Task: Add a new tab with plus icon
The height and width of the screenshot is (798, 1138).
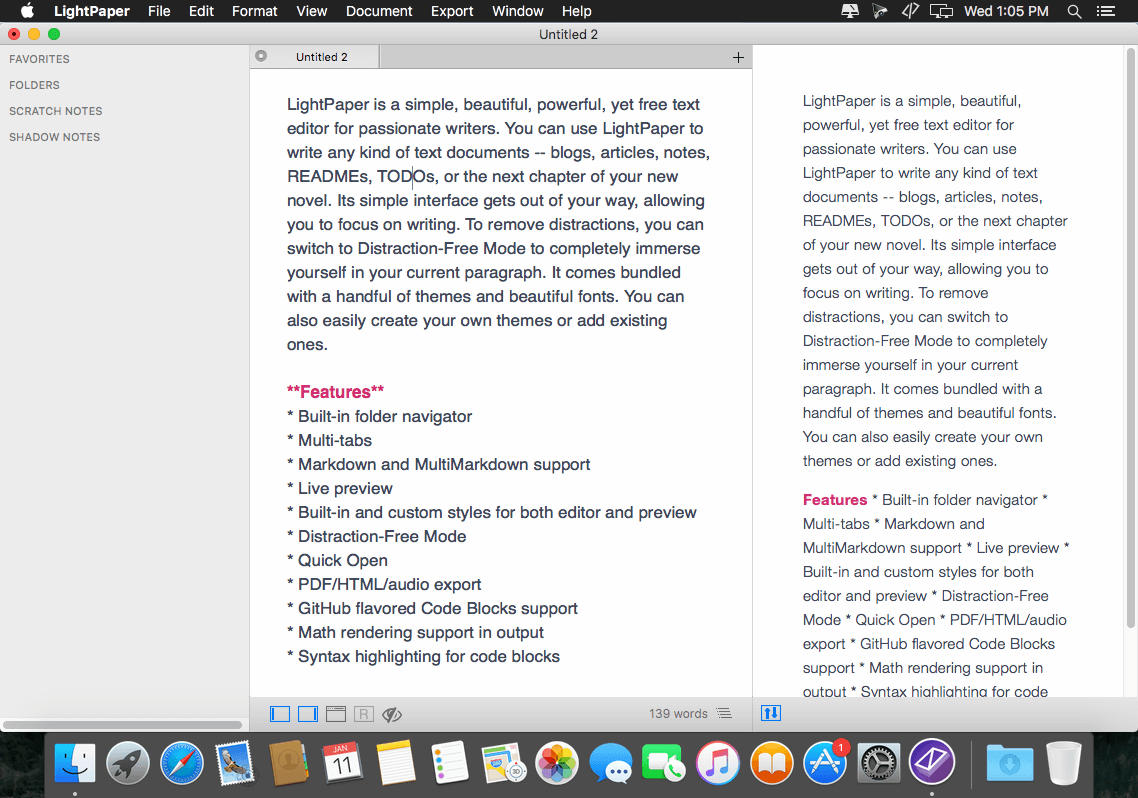Action: tap(738, 57)
